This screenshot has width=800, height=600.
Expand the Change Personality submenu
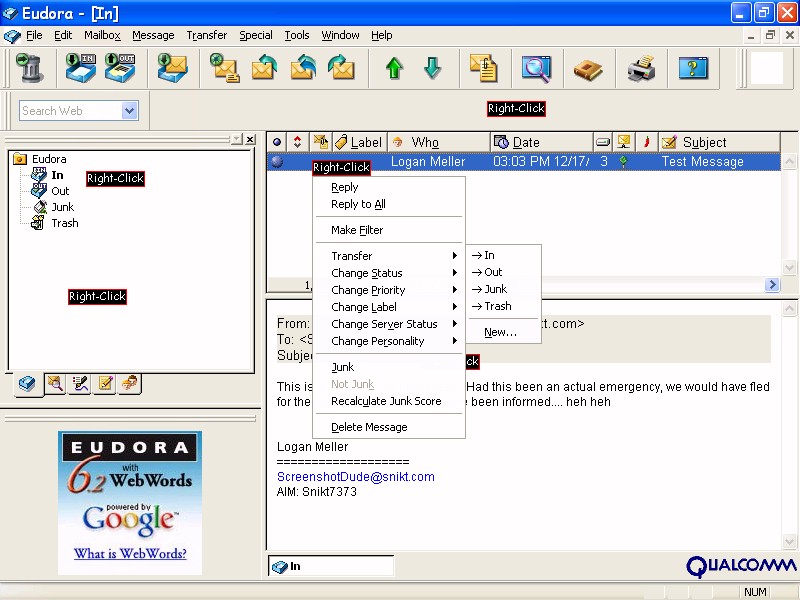(389, 341)
